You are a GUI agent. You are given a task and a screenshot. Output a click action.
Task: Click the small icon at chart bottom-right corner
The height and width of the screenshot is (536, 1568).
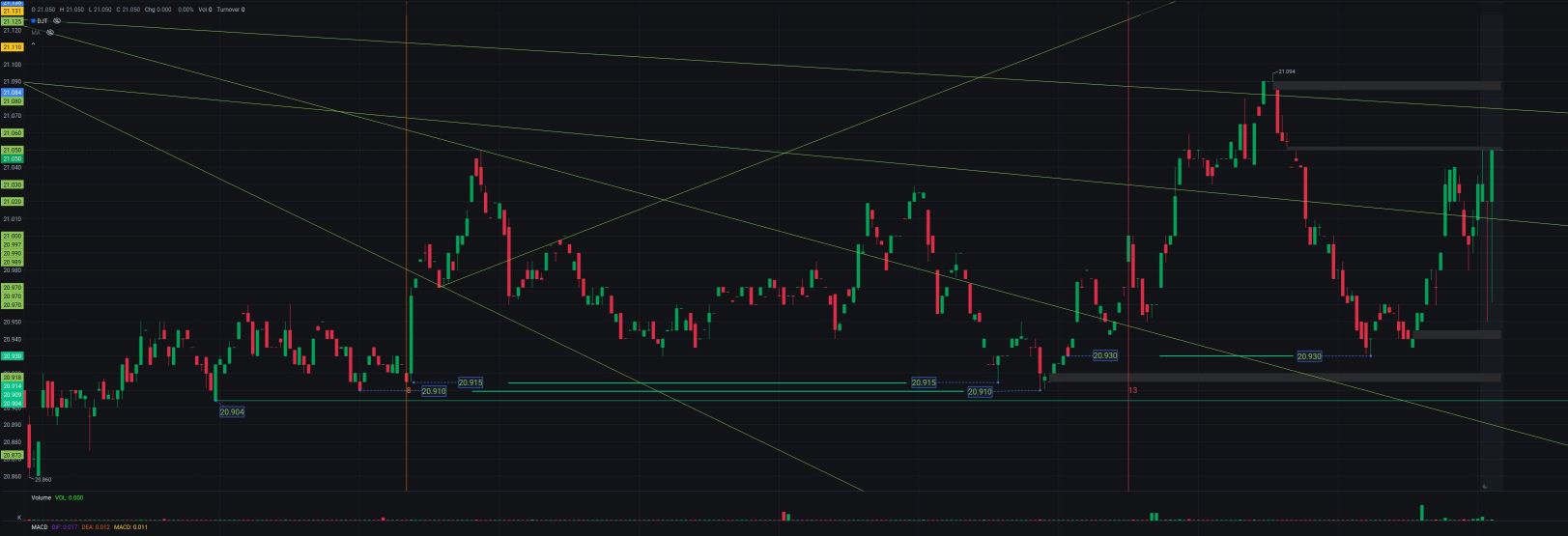click(1485, 487)
